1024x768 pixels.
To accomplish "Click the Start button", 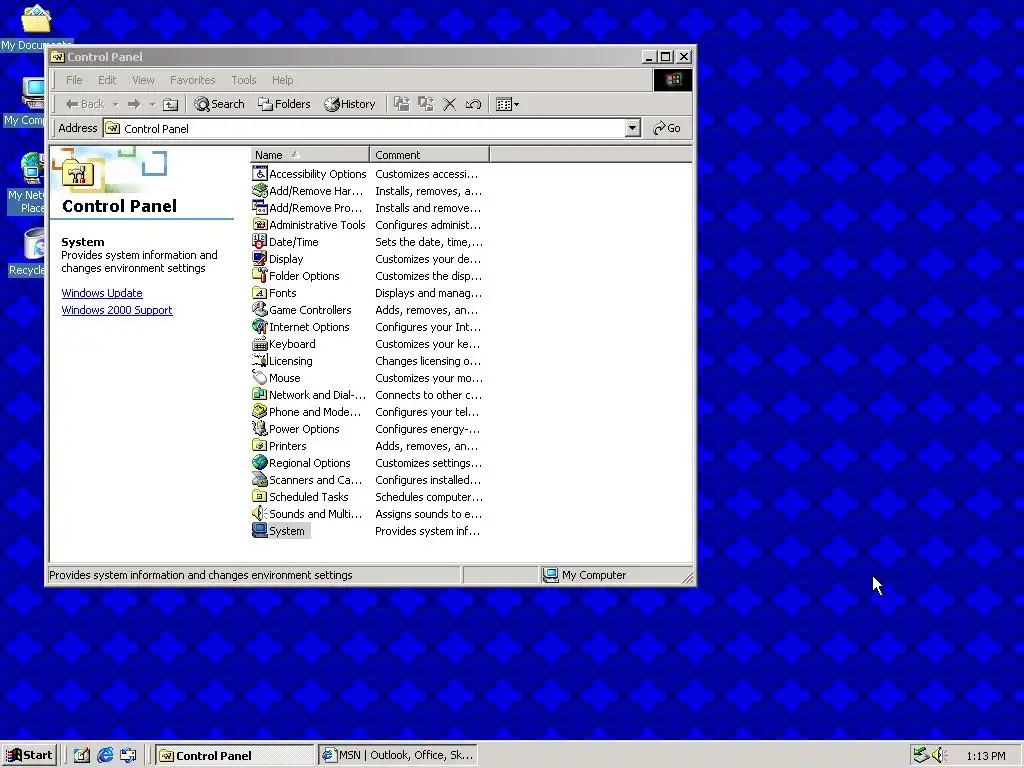I will pos(29,755).
